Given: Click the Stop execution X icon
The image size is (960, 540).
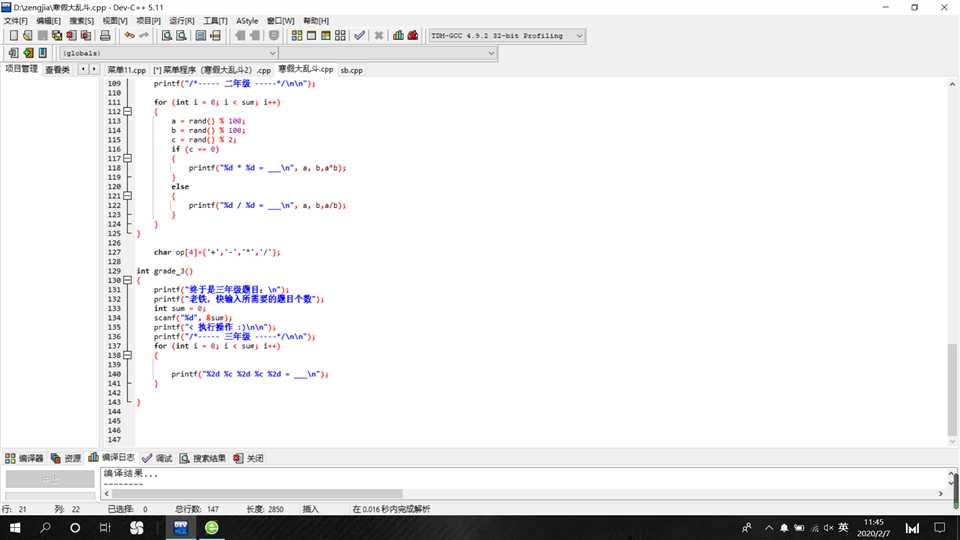Looking at the screenshot, I should point(379,36).
